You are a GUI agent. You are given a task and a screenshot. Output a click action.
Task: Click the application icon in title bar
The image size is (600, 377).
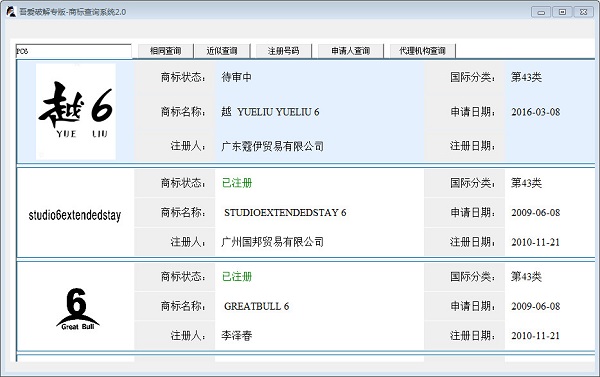pyautogui.click(x=11, y=12)
